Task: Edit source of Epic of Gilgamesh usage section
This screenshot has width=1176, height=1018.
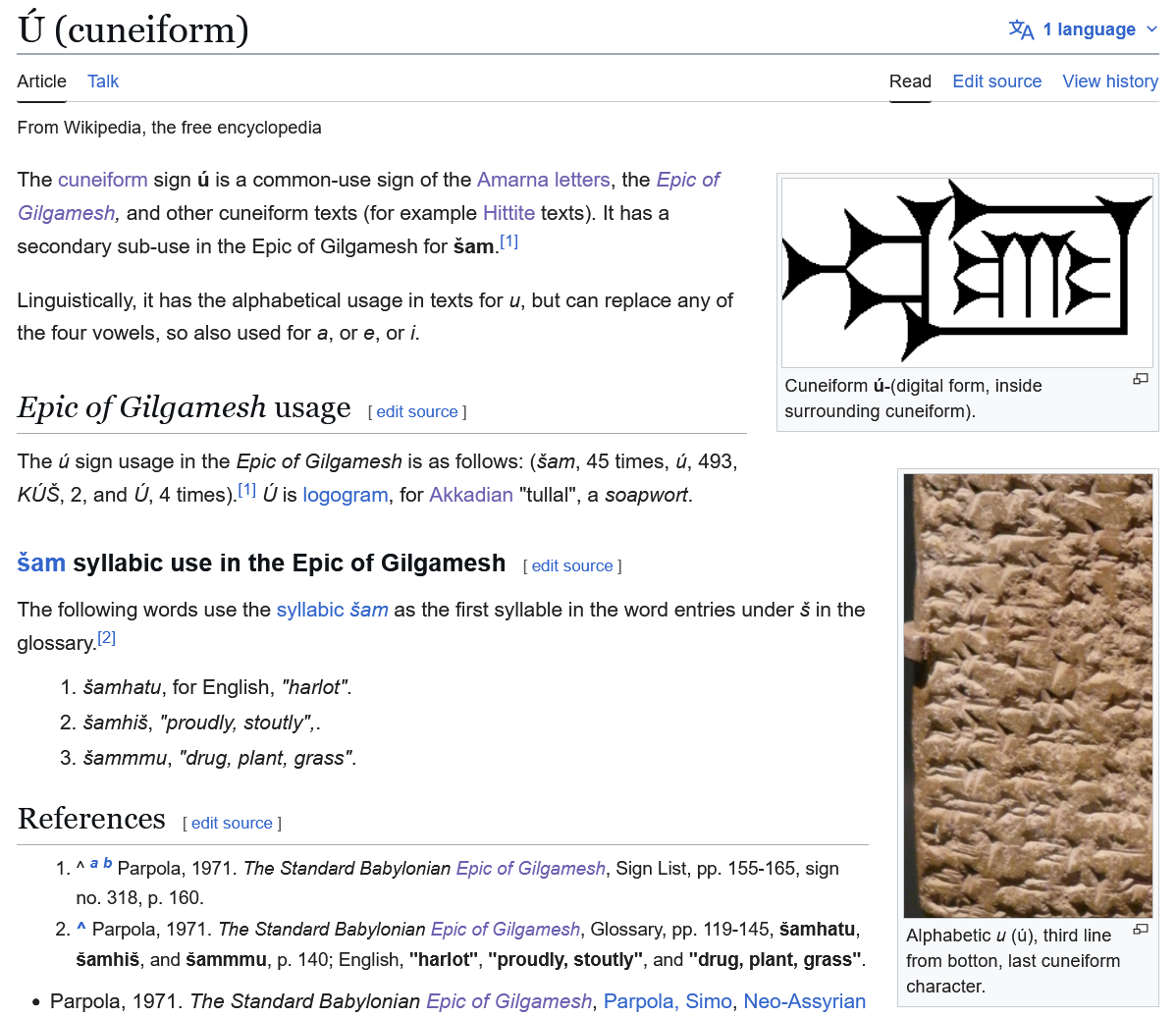Action: (x=417, y=412)
